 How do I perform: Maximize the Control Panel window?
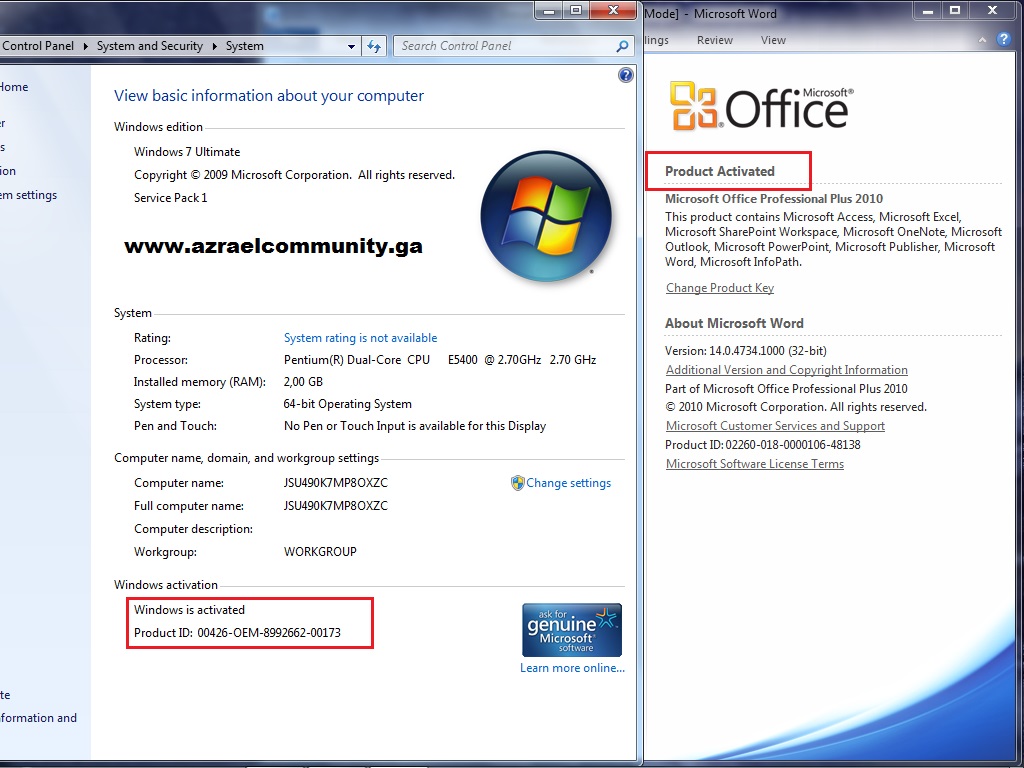click(x=576, y=10)
